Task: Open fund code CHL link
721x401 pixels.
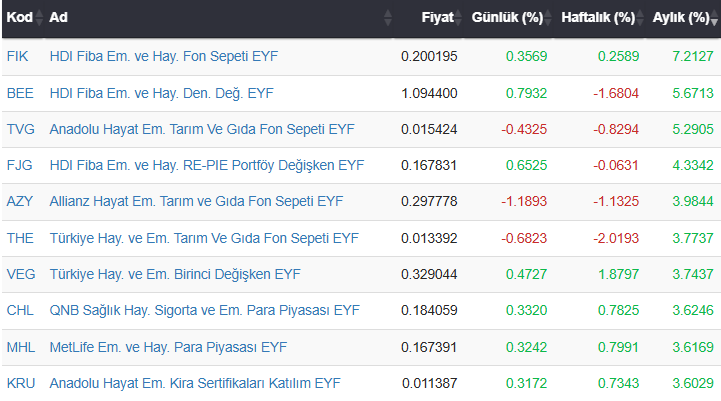Action: (20, 310)
